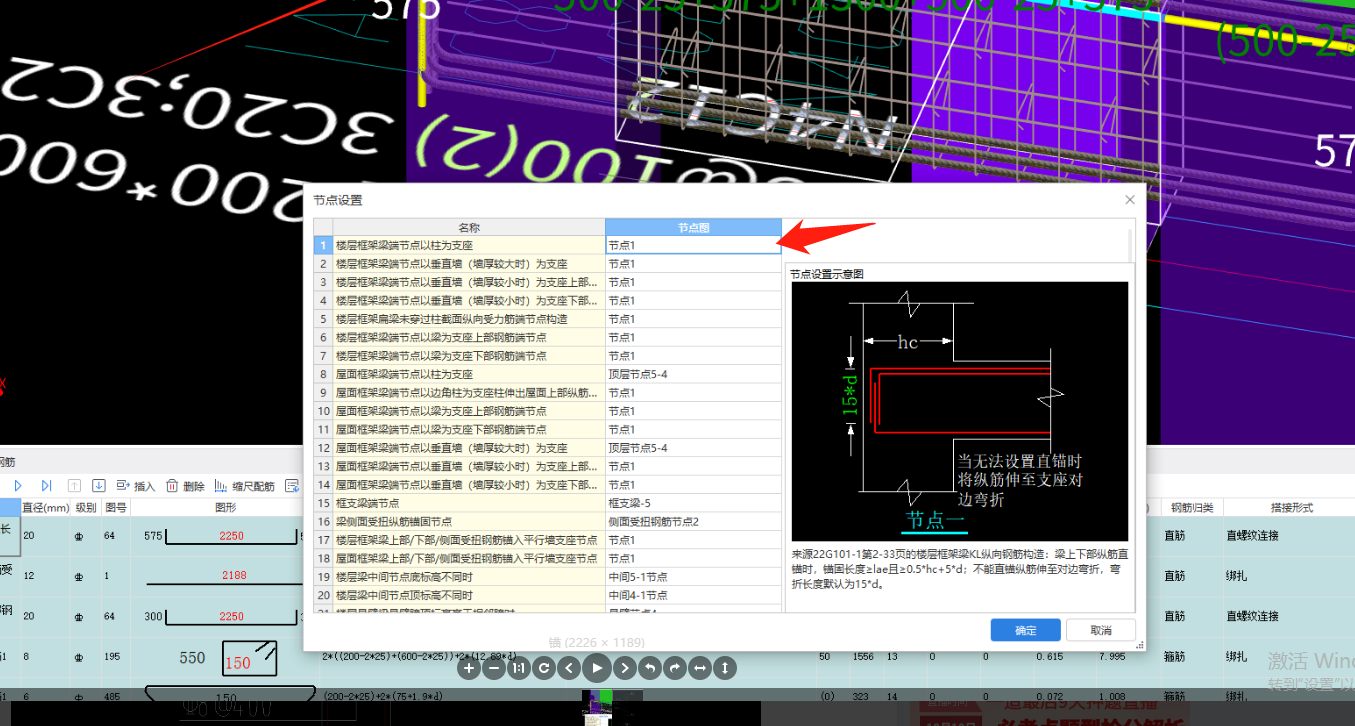Rotate image counterclockwise

(x=649, y=667)
